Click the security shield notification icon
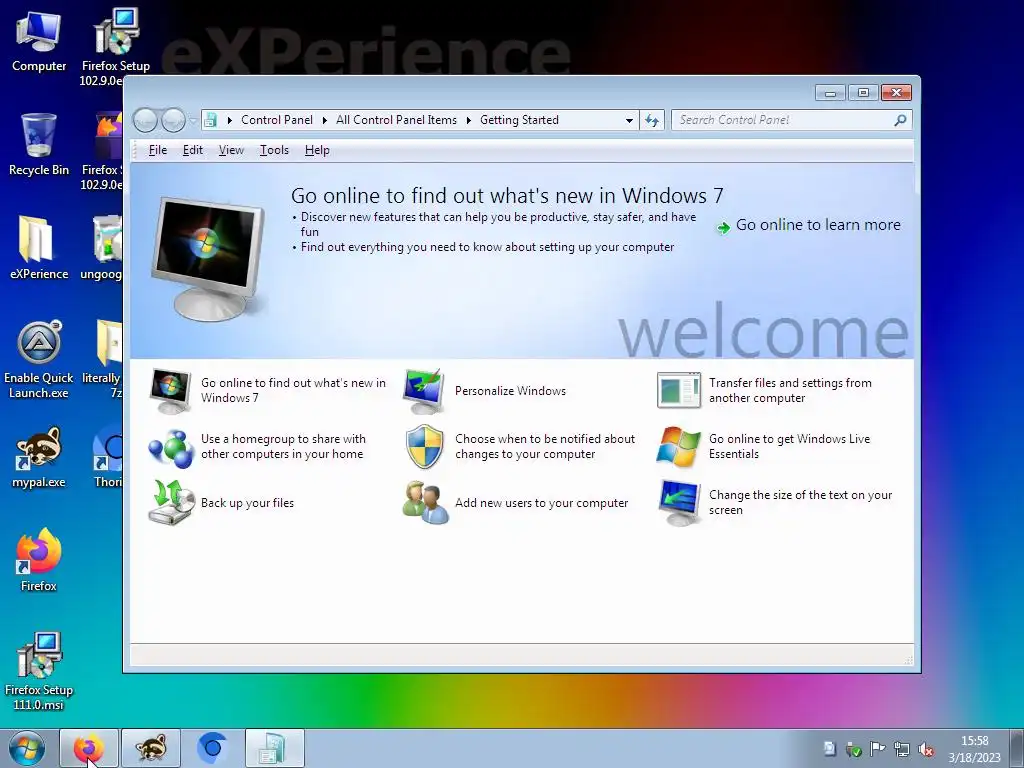Screen dimensions: 1024x768 [424, 447]
